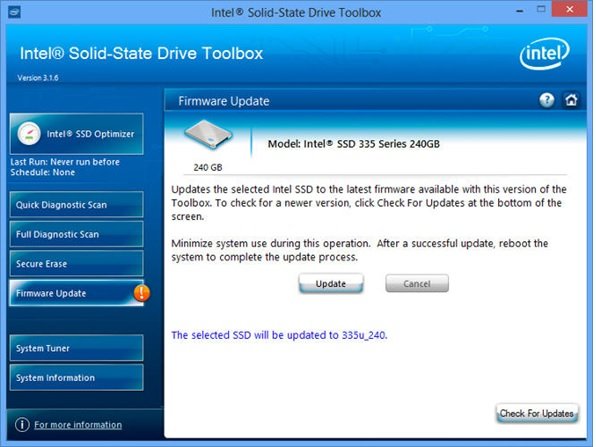Viewport: 596px width, 447px height.
Task: Click Check For Updates button
Action: pyautogui.click(x=537, y=413)
